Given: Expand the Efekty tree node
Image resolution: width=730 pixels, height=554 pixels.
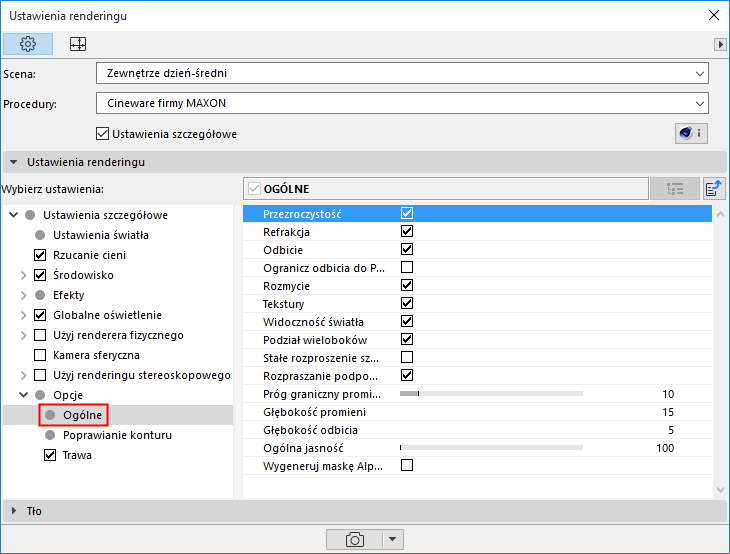Looking at the screenshot, I should click(x=23, y=295).
